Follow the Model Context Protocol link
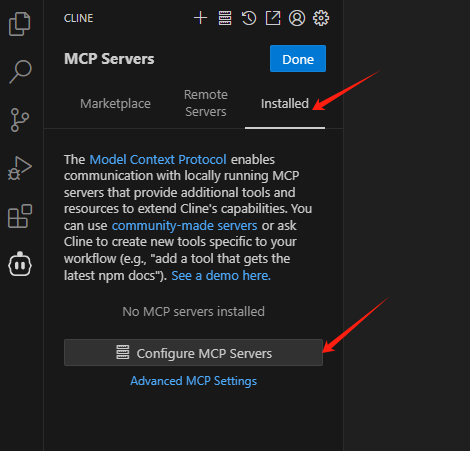The width and height of the screenshot is (470, 451). 158,160
